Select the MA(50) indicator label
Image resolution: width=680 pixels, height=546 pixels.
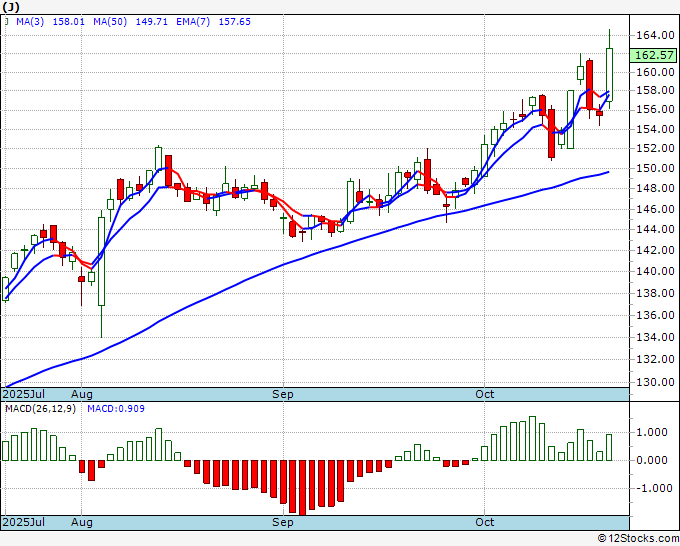pyautogui.click(x=110, y=22)
